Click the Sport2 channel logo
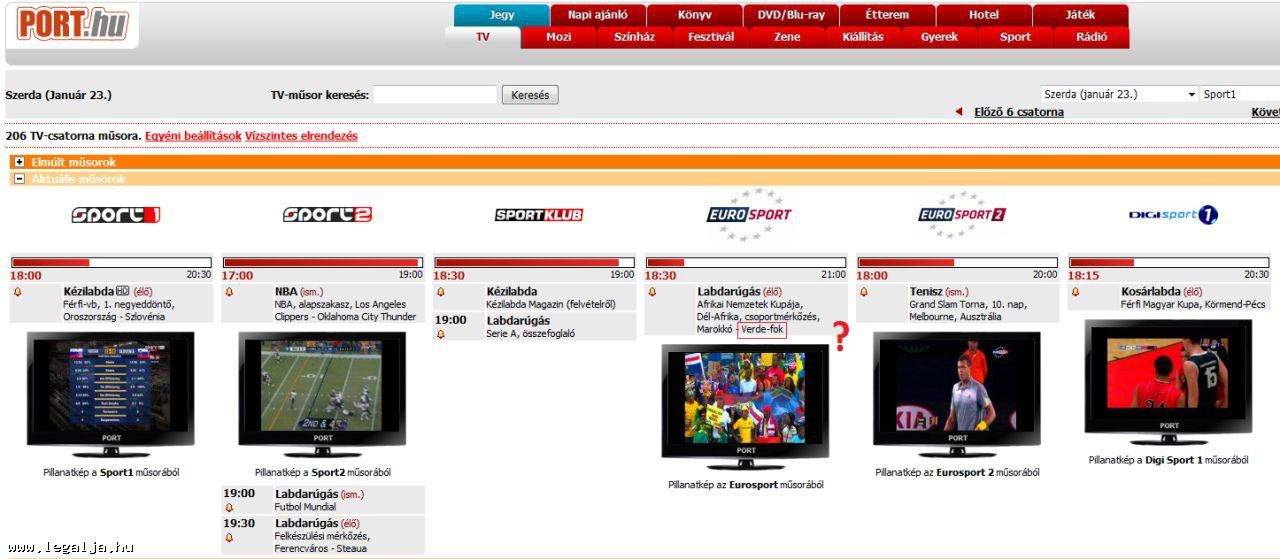Viewport: 1280px width, 559px height. pos(327,215)
